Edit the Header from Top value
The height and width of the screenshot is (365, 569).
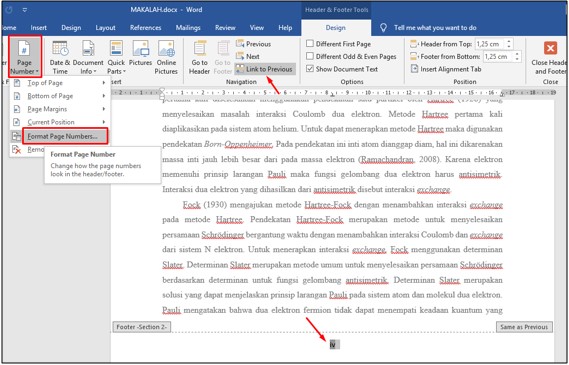[489, 44]
